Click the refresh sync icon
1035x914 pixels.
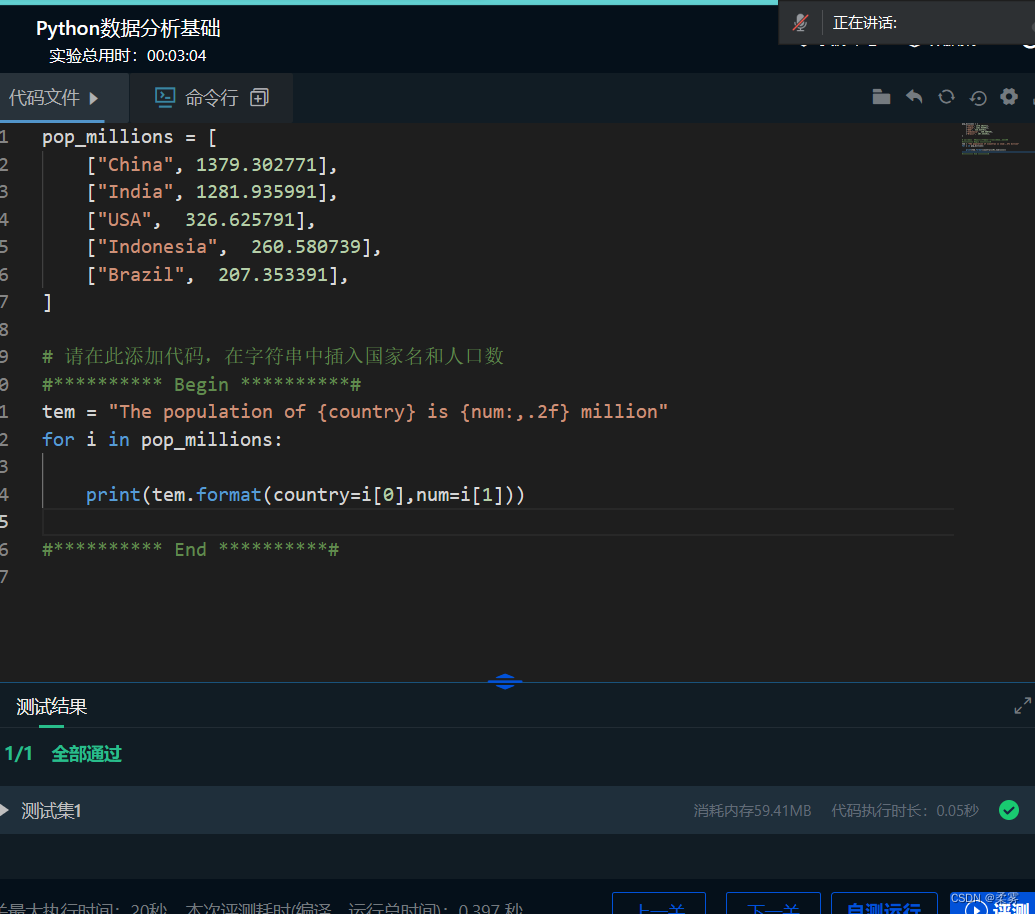(947, 97)
